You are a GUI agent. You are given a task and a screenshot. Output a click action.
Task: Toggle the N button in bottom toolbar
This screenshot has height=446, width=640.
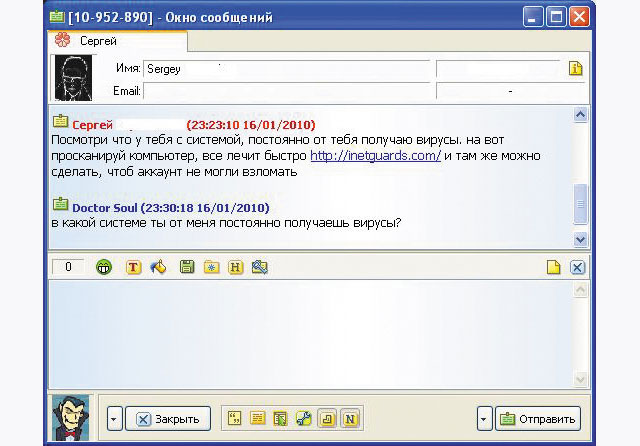(349, 418)
